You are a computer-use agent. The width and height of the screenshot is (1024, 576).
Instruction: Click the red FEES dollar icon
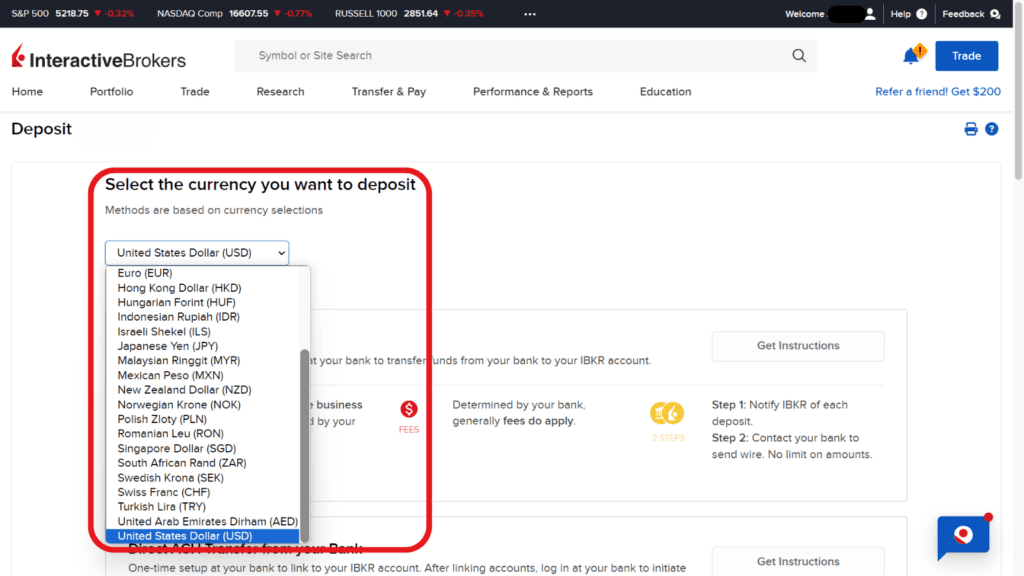point(409,410)
